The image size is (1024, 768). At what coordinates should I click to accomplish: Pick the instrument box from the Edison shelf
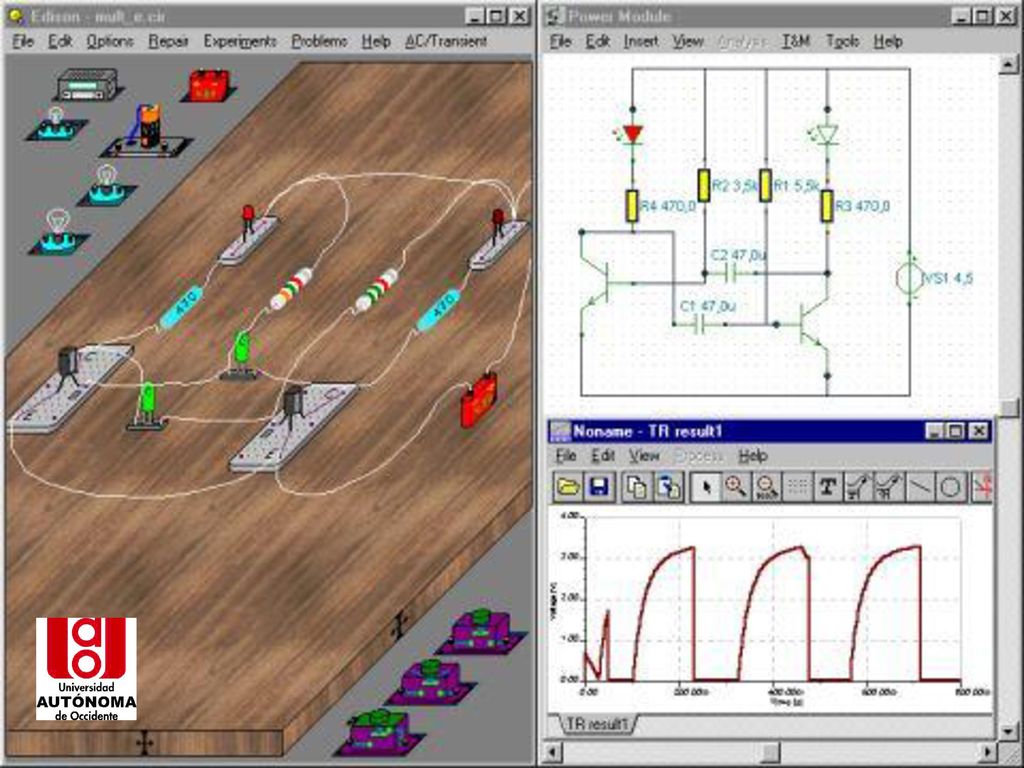click(x=88, y=84)
